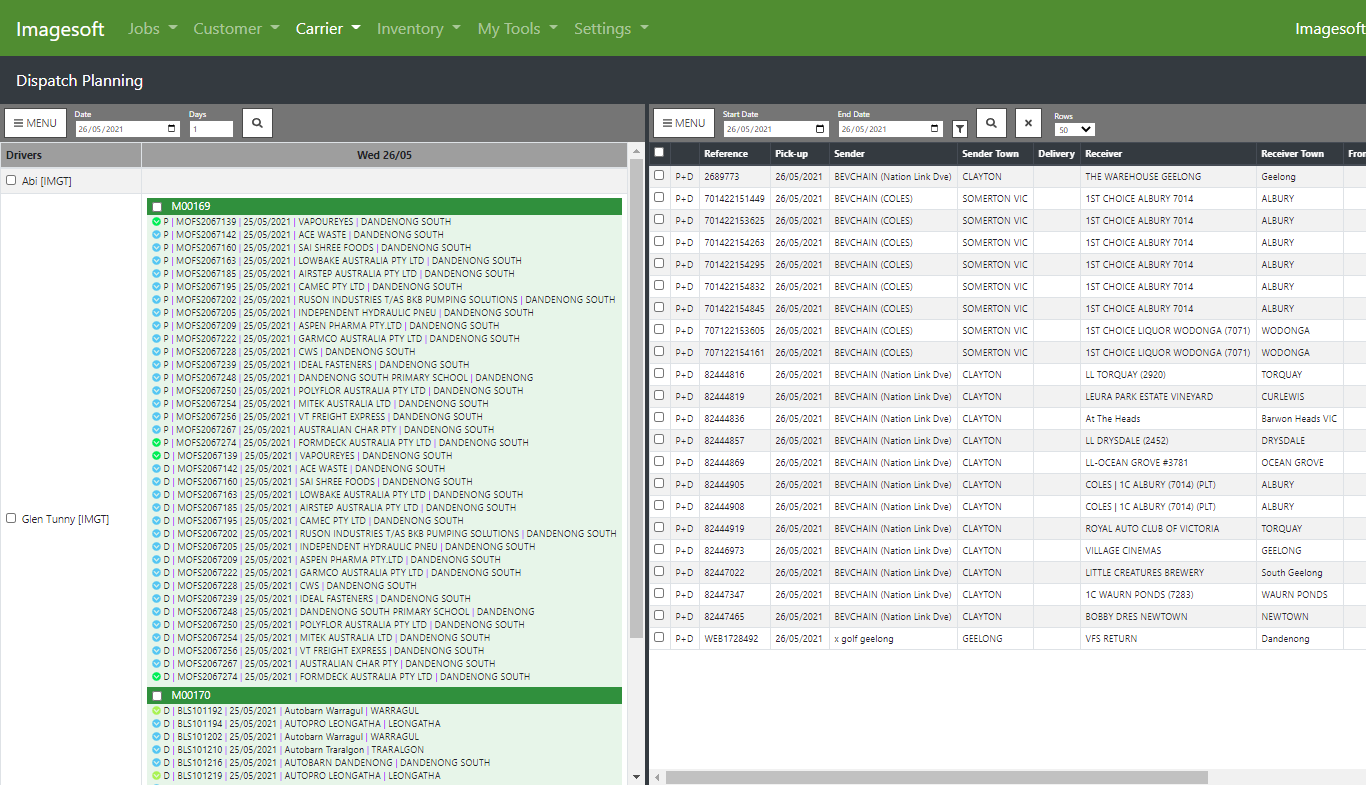This screenshot has width=1366, height=785.
Task: Click status icon of P MOFS2067160 SAI SHREE FOODS
Action: coord(157,247)
